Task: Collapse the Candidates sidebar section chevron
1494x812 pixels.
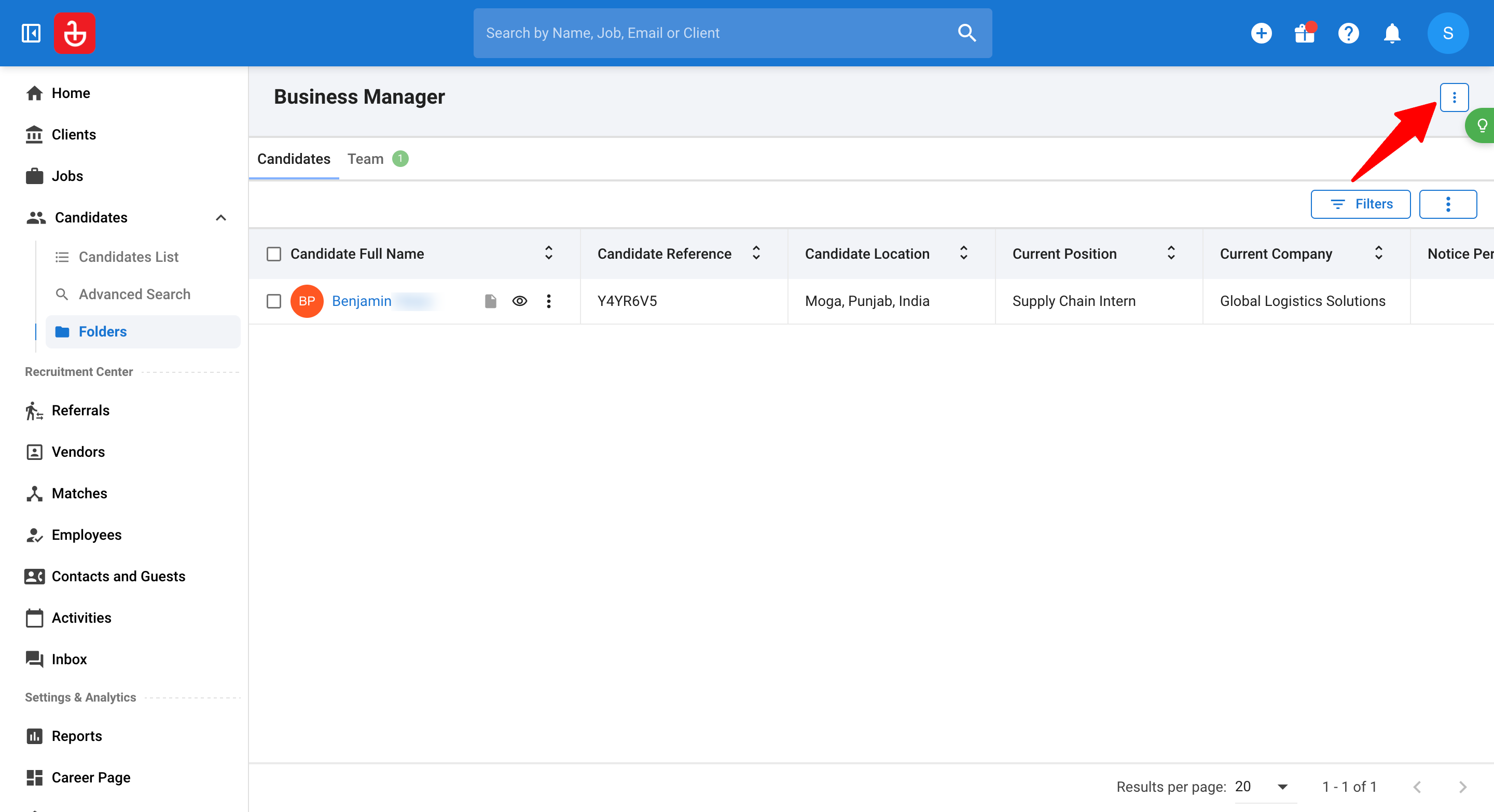Action: point(221,217)
